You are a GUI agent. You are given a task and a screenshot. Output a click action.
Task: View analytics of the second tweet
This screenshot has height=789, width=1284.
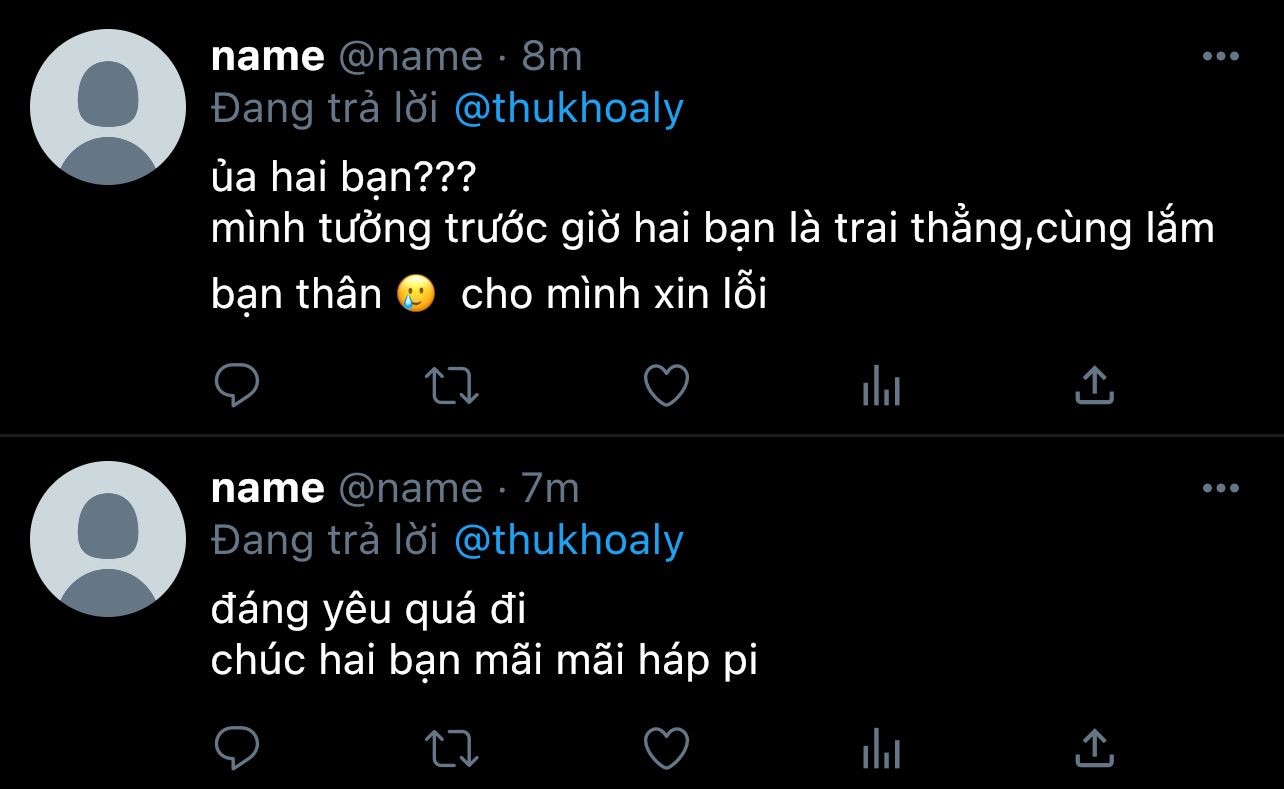(x=881, y=748)
